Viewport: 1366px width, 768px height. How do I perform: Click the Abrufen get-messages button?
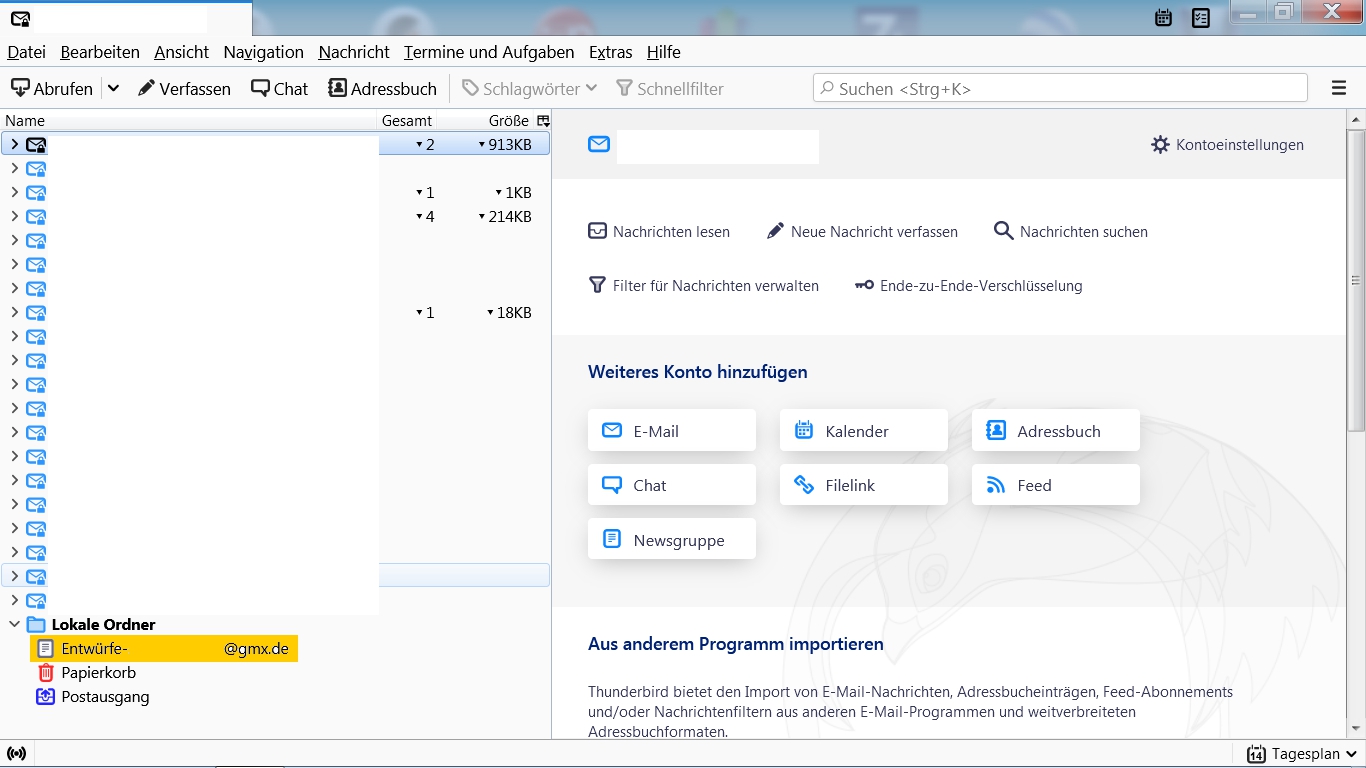pos(52,88)
